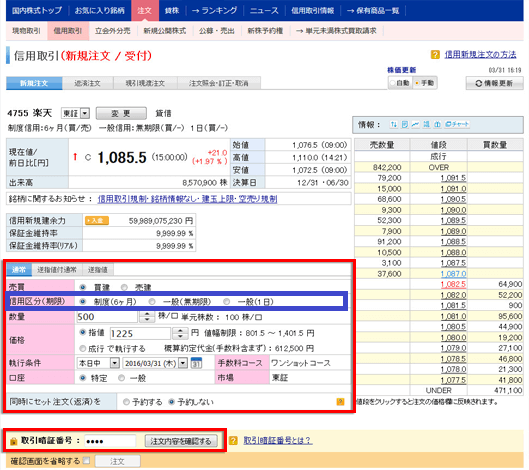Set price update to 自動
The width and height of the screenshot is (529, 470).
[392, 83]
